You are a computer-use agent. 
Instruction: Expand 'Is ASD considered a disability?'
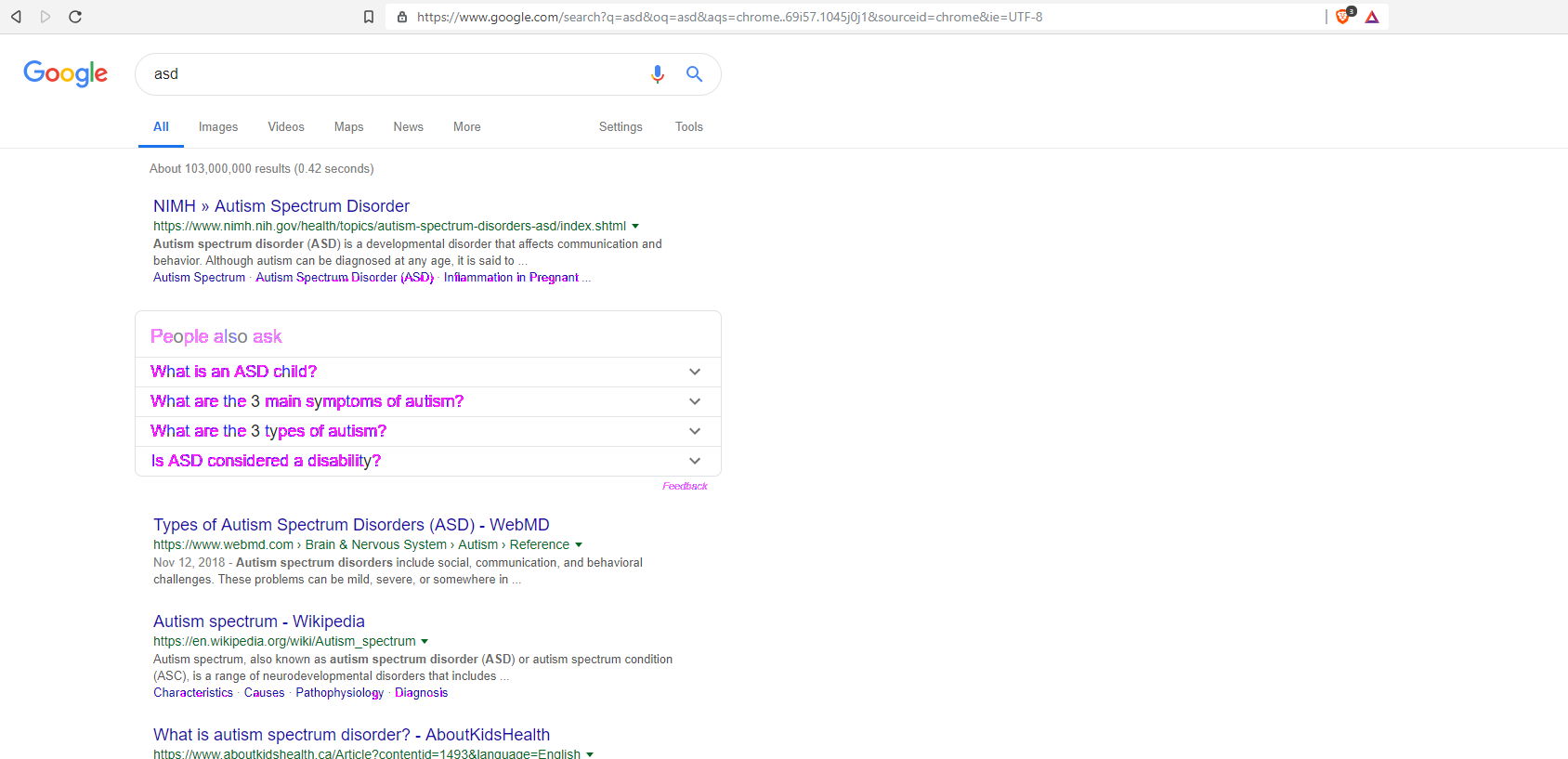428,461
